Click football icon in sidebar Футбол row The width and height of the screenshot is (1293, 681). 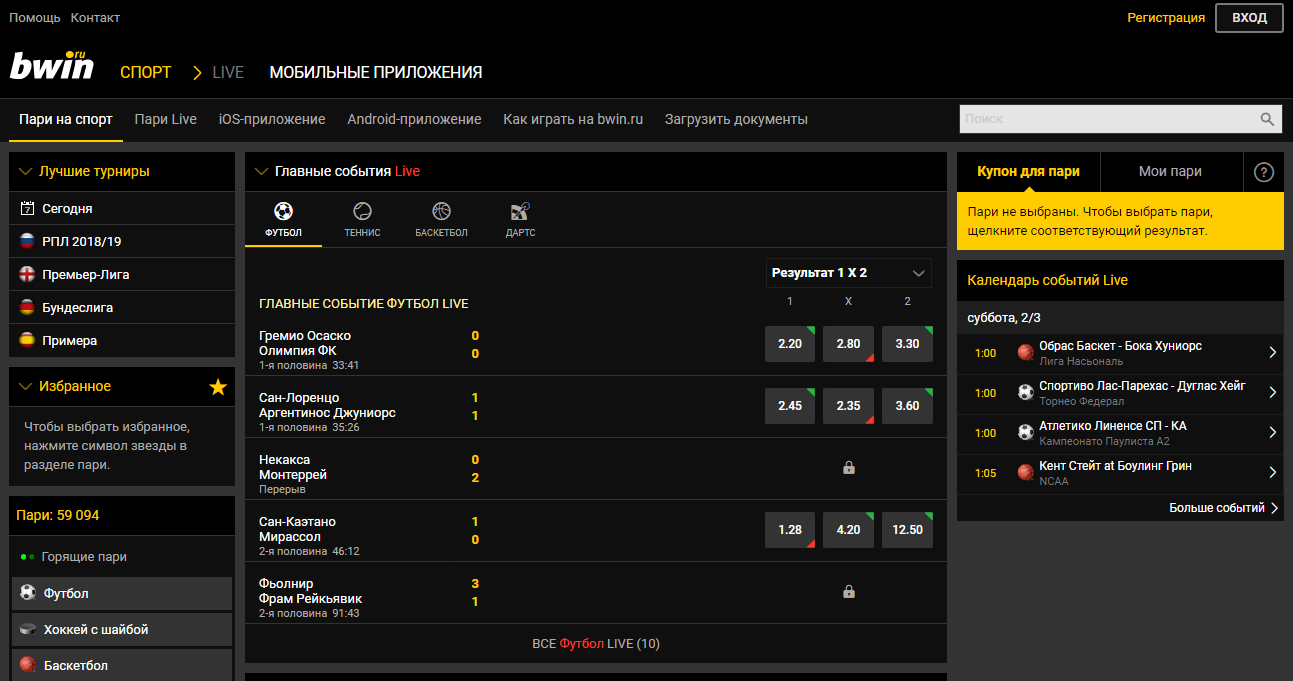28,593
